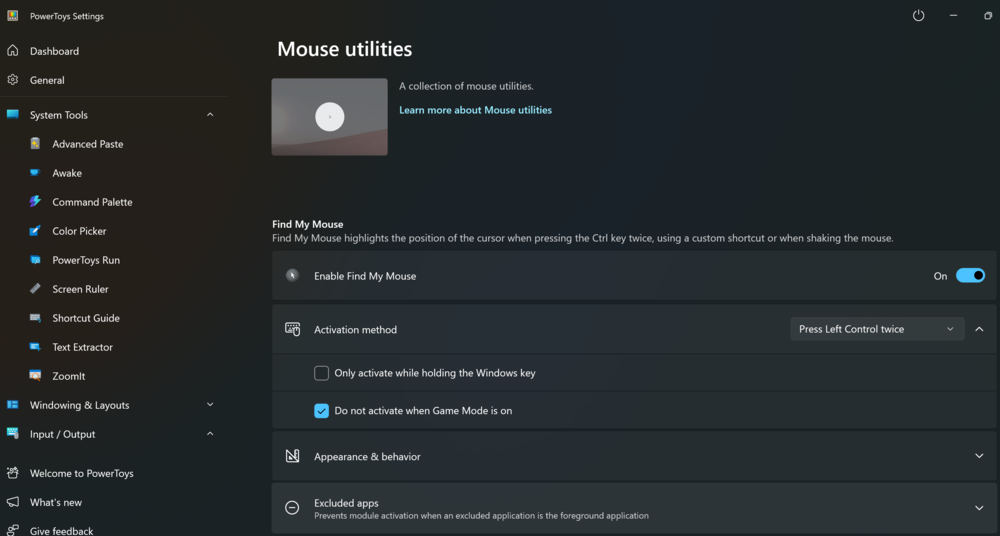
Task: Click the Windowing & Layouts icon
Action: (12, 405)
